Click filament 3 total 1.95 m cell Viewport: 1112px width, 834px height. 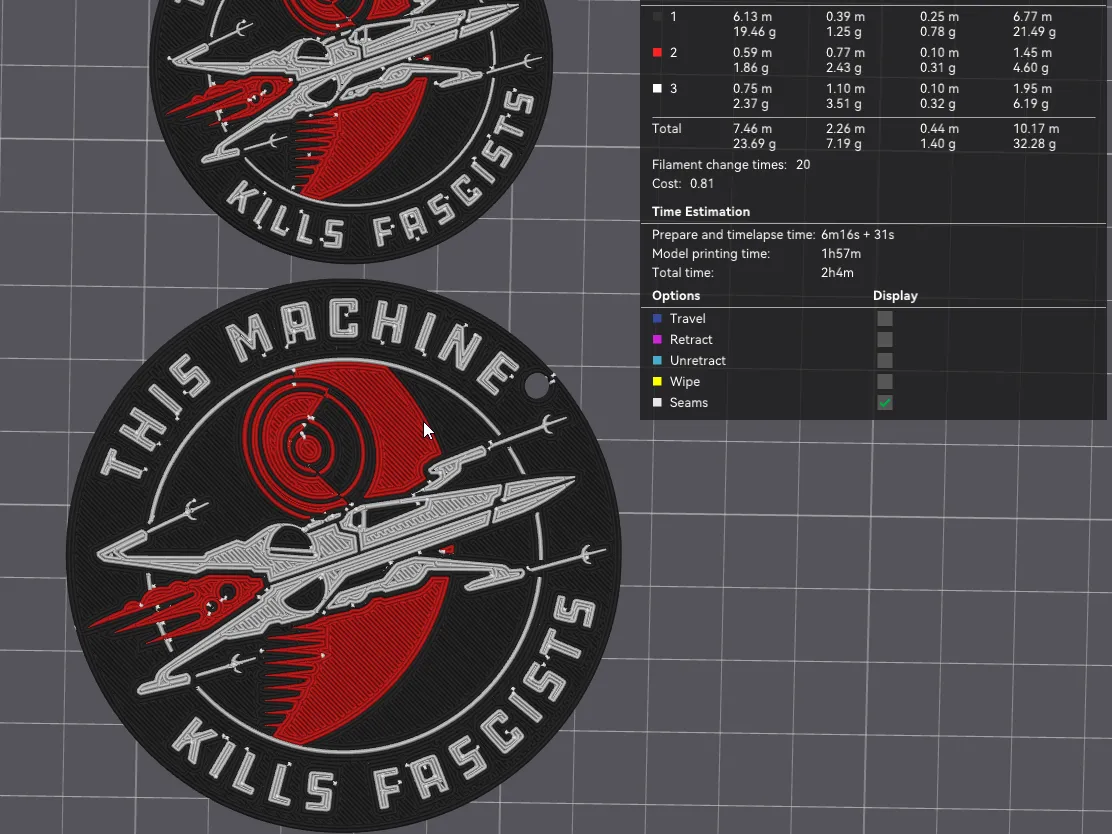click(1033, 89)
